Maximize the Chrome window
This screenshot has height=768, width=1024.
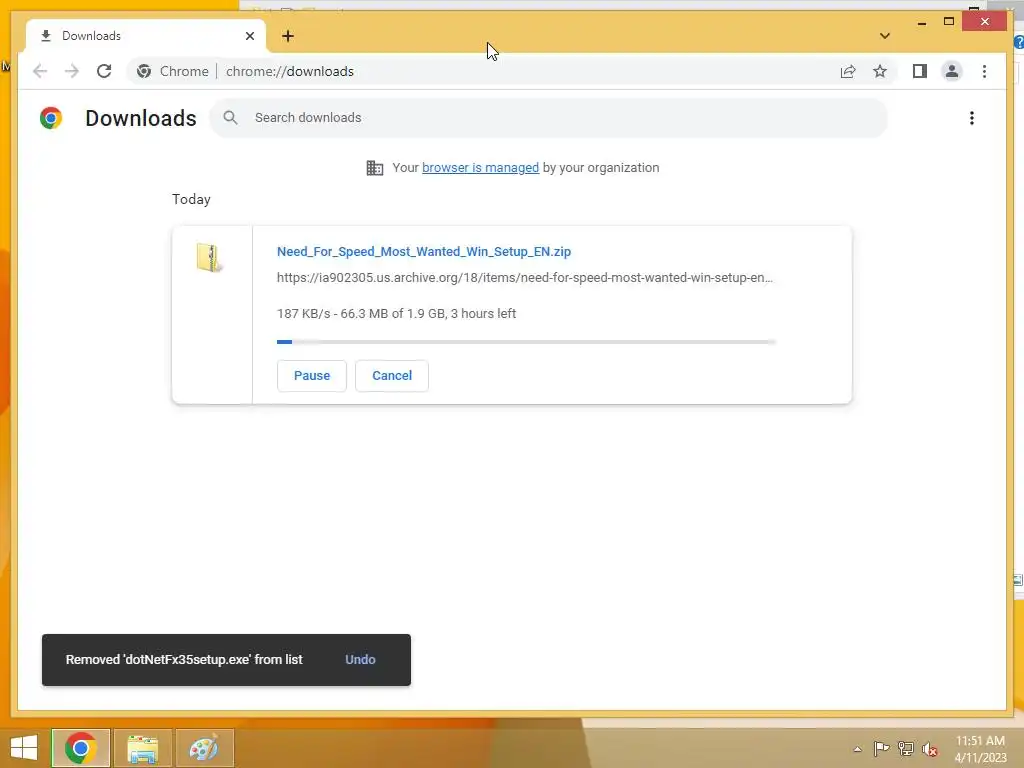(x=949, y=22)
